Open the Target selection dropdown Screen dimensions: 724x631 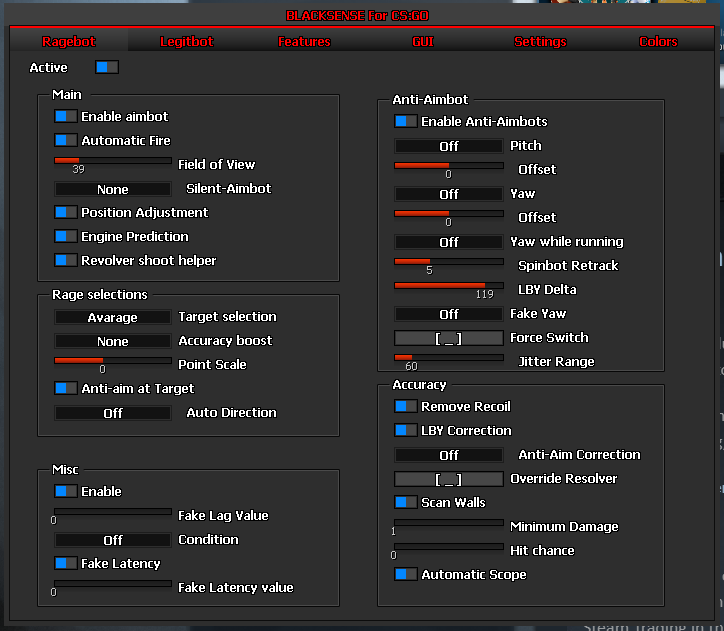tap(113, 317)
